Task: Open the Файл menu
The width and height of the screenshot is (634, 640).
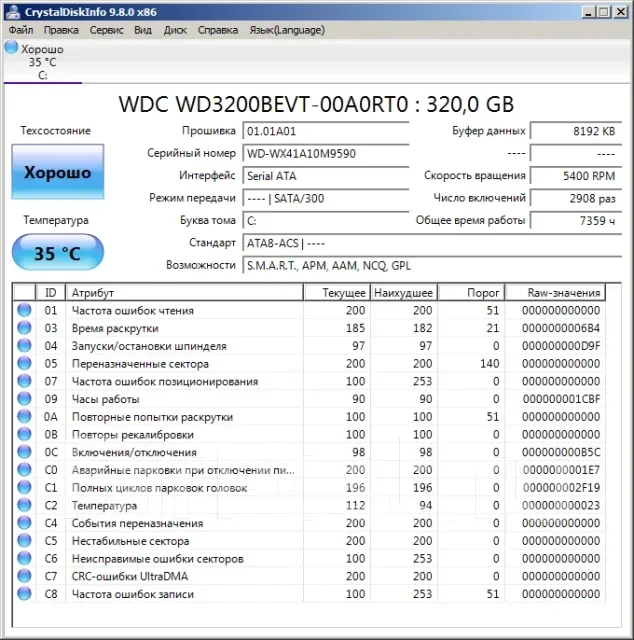Action: pyautogui.click(x=20, y=30)
